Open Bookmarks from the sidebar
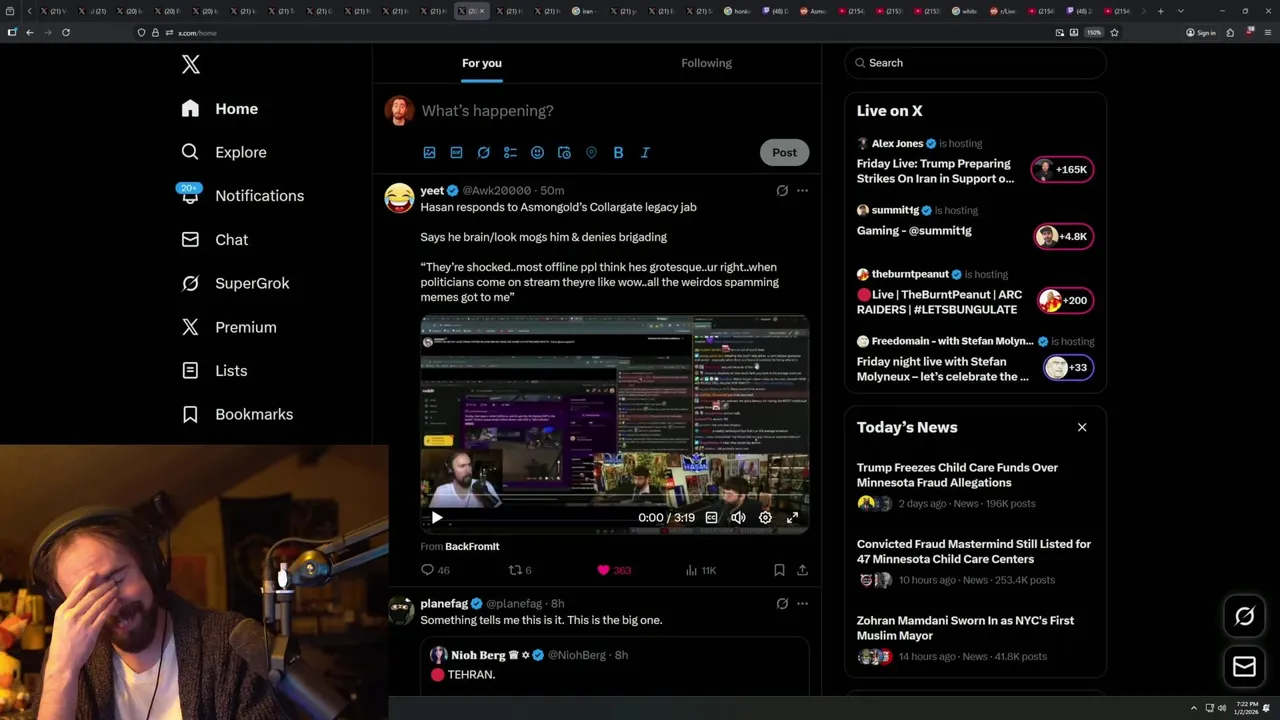The height and width of the screenshot is (720, 1280). (237, 414)
